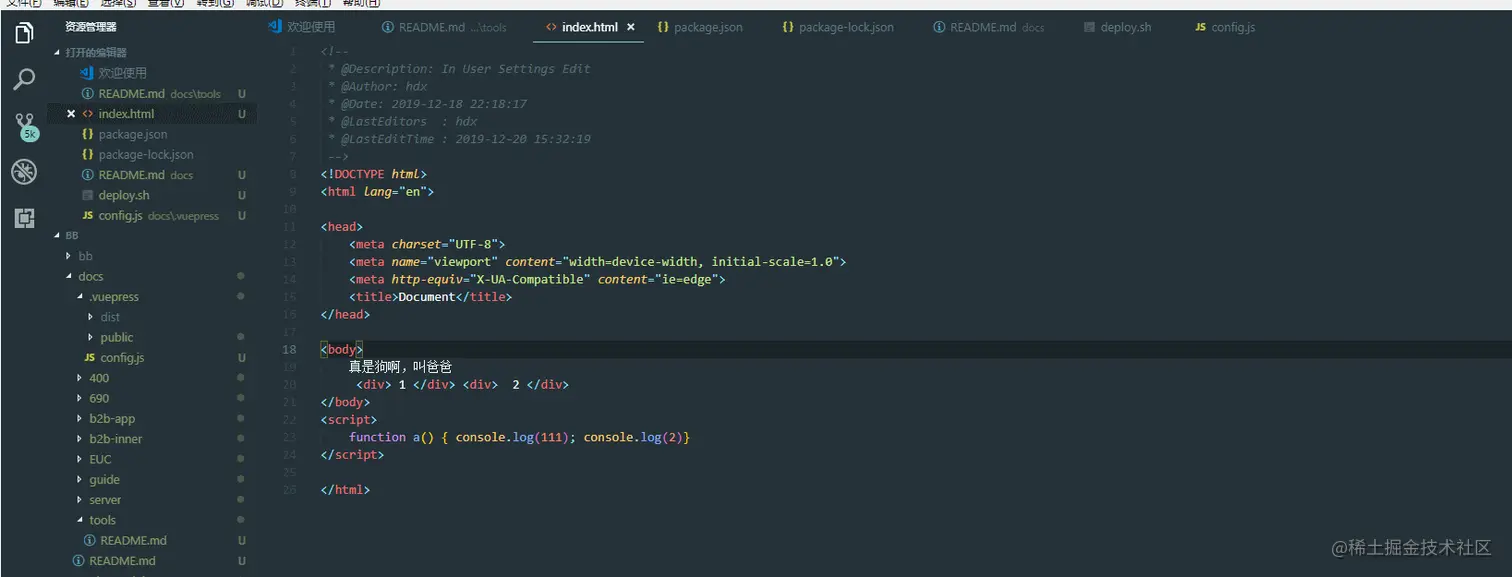The width and height of the screenshot is (1512, 577).
Task: Place cursor in 真是狗啊，叫爸爸 text
Action: (400, 367)
